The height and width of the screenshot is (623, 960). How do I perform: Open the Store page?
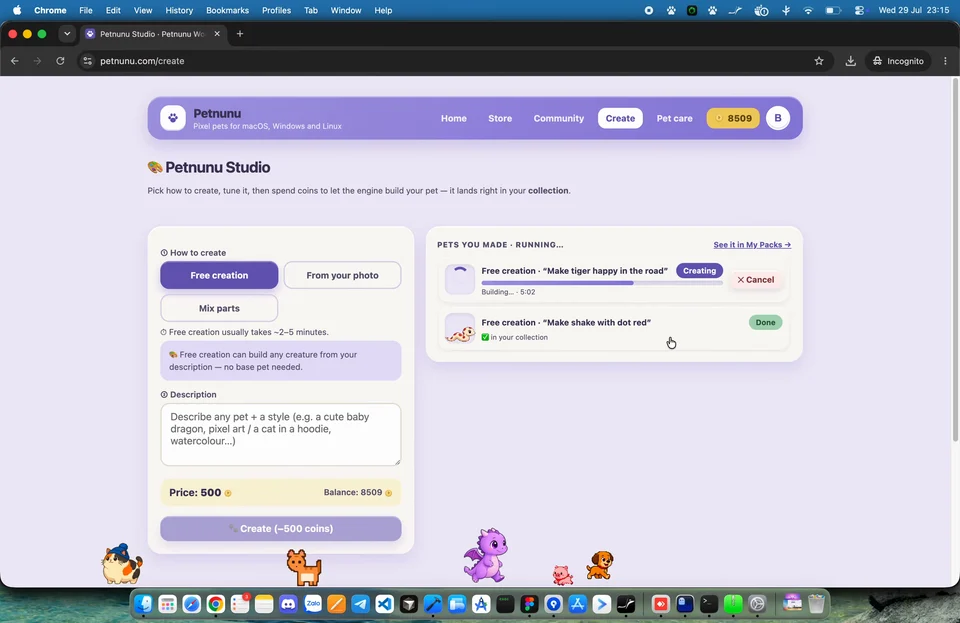click(500, 118)
